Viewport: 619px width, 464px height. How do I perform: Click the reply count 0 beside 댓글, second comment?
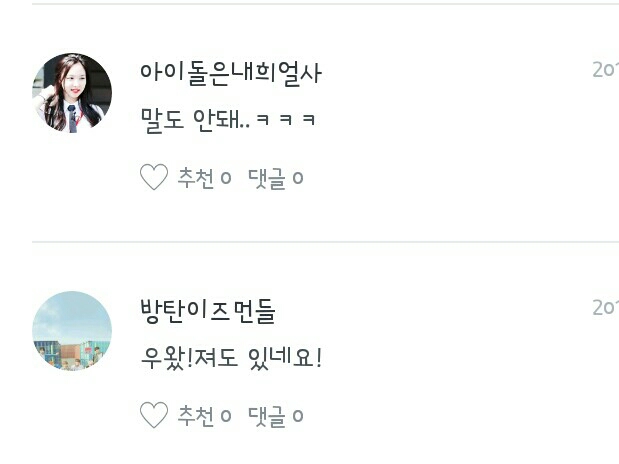[x=298, y=416]
